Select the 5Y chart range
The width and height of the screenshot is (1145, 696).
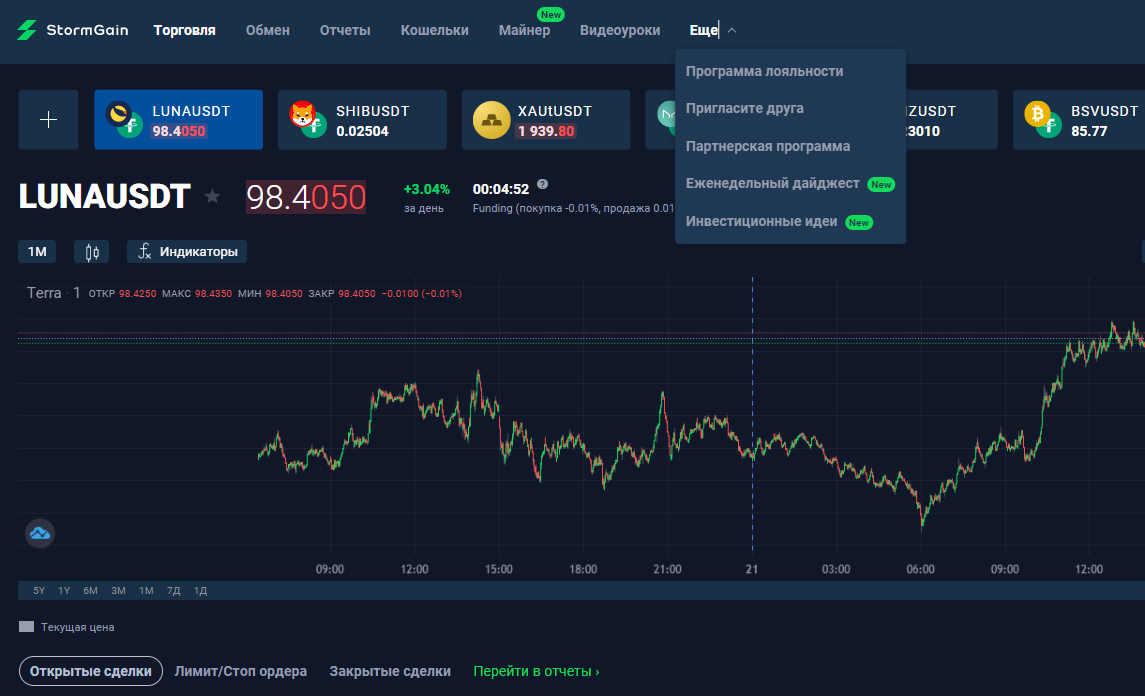(39, 590)
